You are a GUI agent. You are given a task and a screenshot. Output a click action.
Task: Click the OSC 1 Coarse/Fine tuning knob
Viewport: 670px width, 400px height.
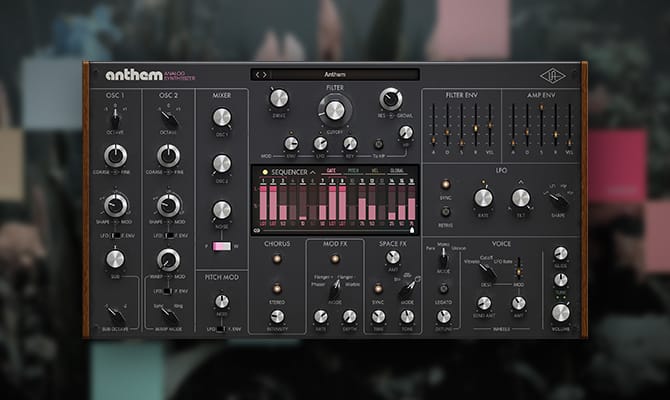coord(116,154)
